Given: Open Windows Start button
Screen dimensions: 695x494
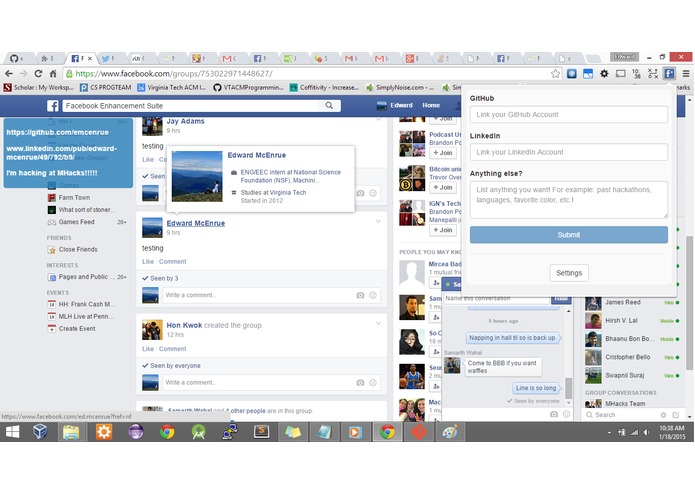Looking at the screenshot, I should [x=12, y=432].
